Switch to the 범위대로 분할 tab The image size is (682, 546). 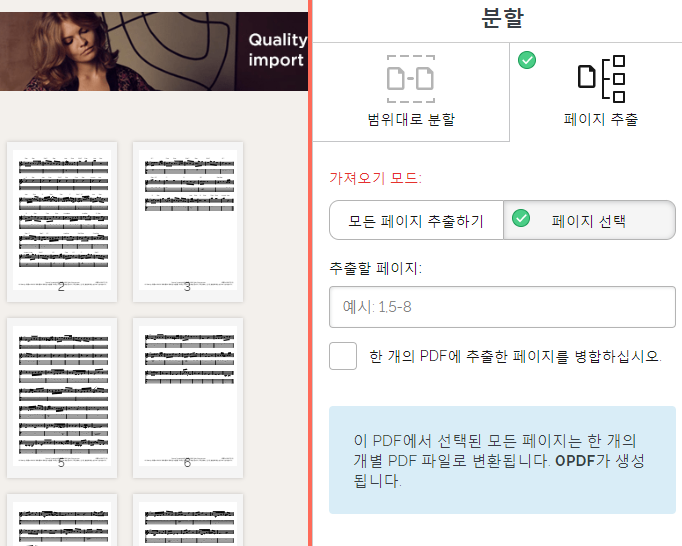[x=411, y=92]
